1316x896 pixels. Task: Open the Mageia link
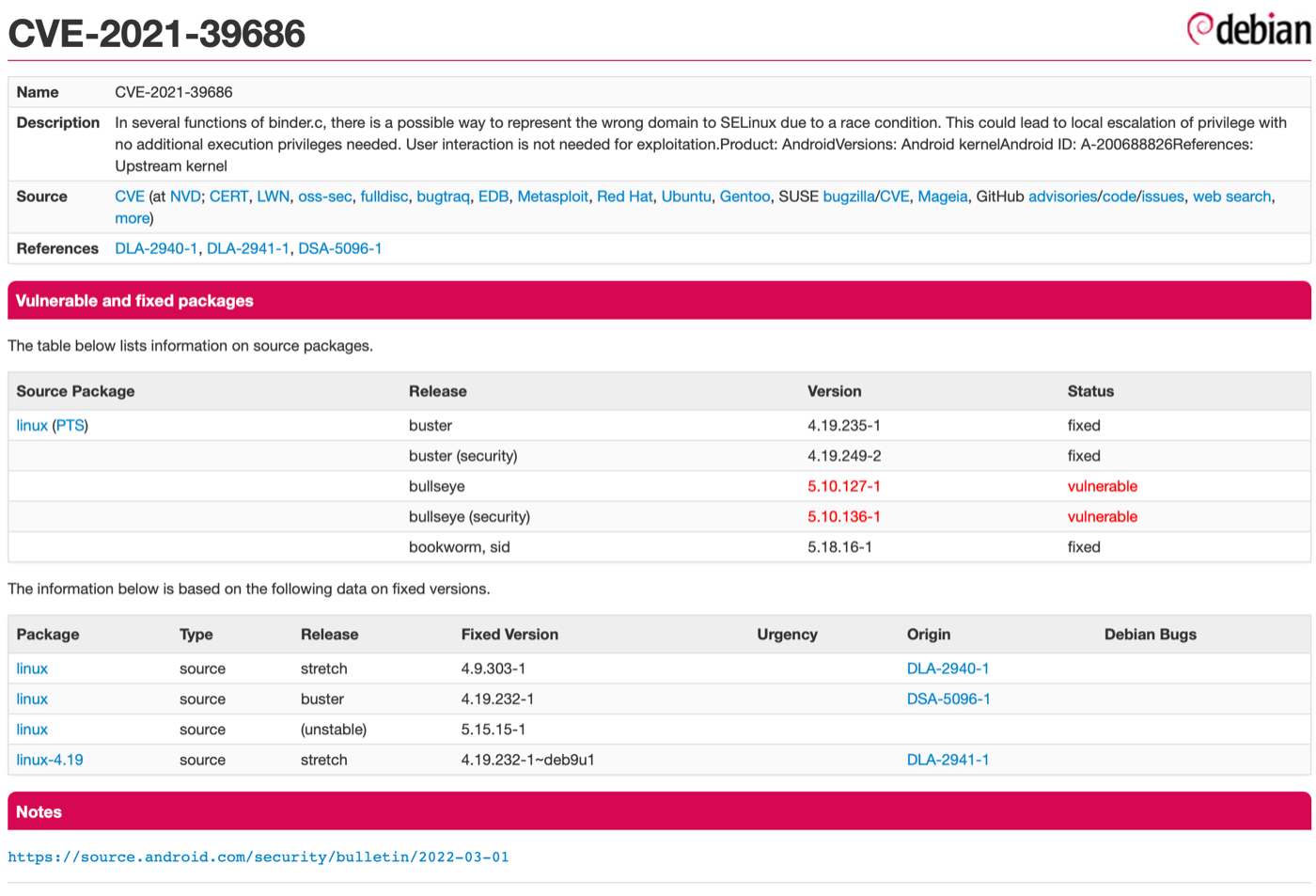pos(942,196)
